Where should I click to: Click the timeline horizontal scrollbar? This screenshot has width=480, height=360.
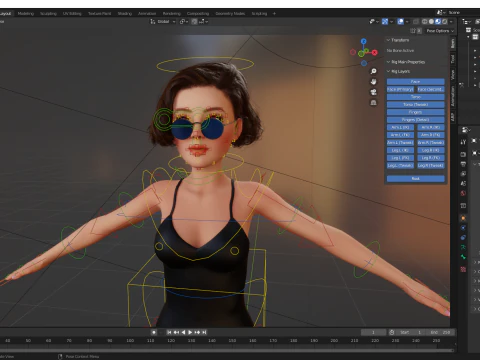point(227,350)
